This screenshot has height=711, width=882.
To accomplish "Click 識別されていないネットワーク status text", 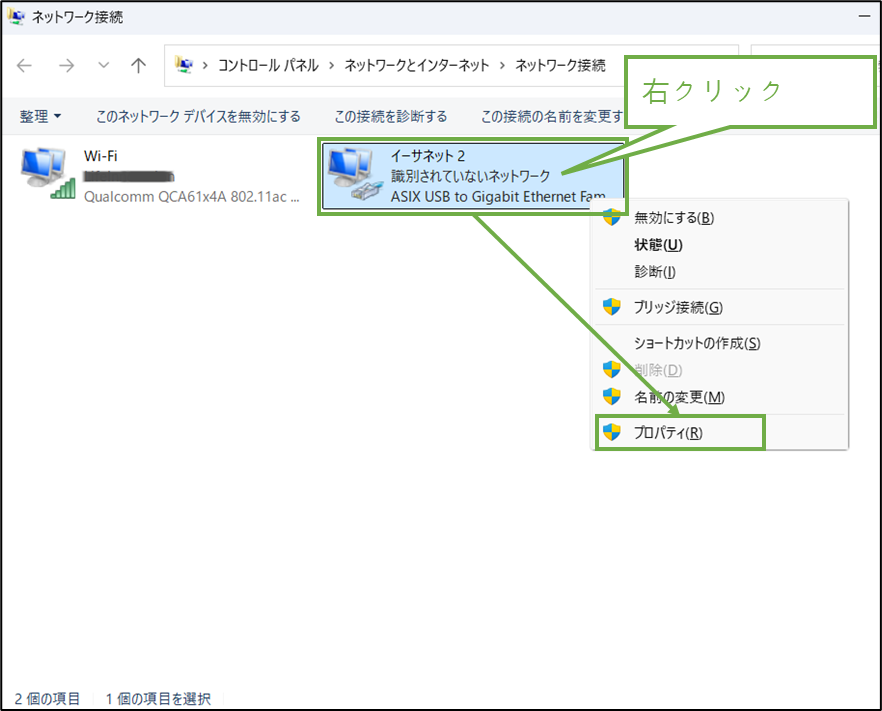I will pyautogui.click(x=470, y=176).
